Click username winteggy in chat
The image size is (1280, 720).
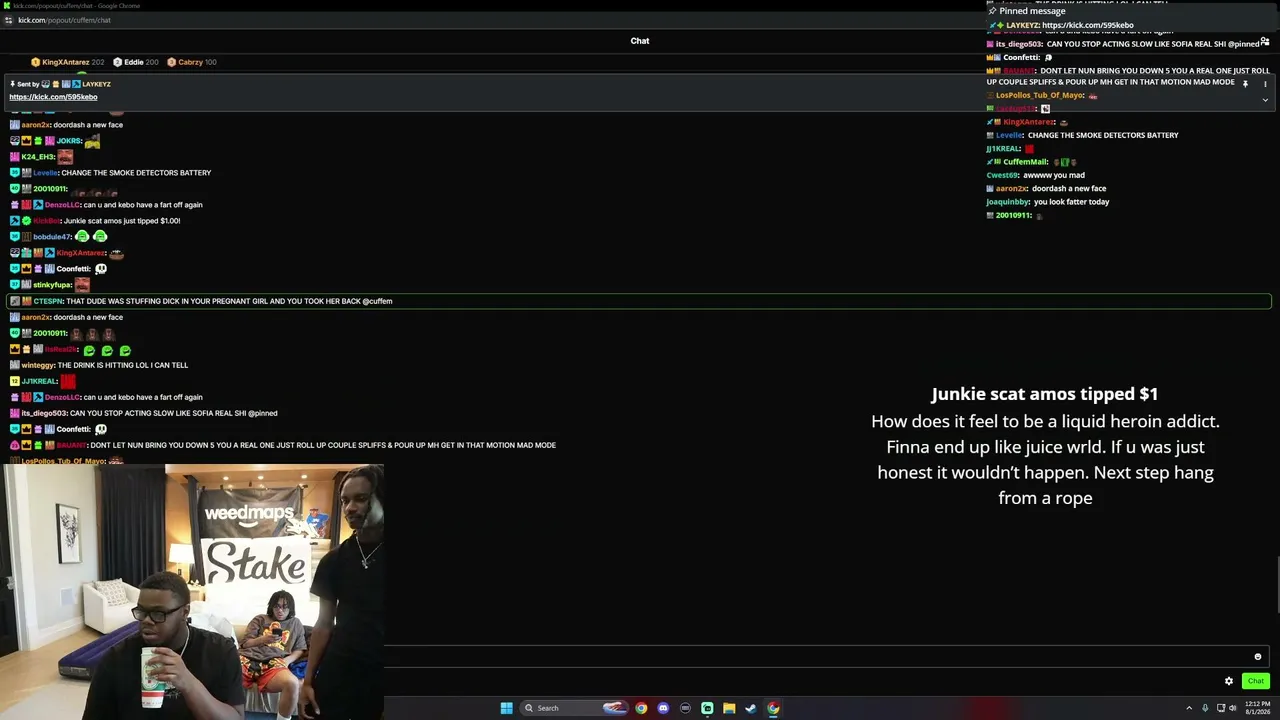pyautogui.click(x=38, y=365)
